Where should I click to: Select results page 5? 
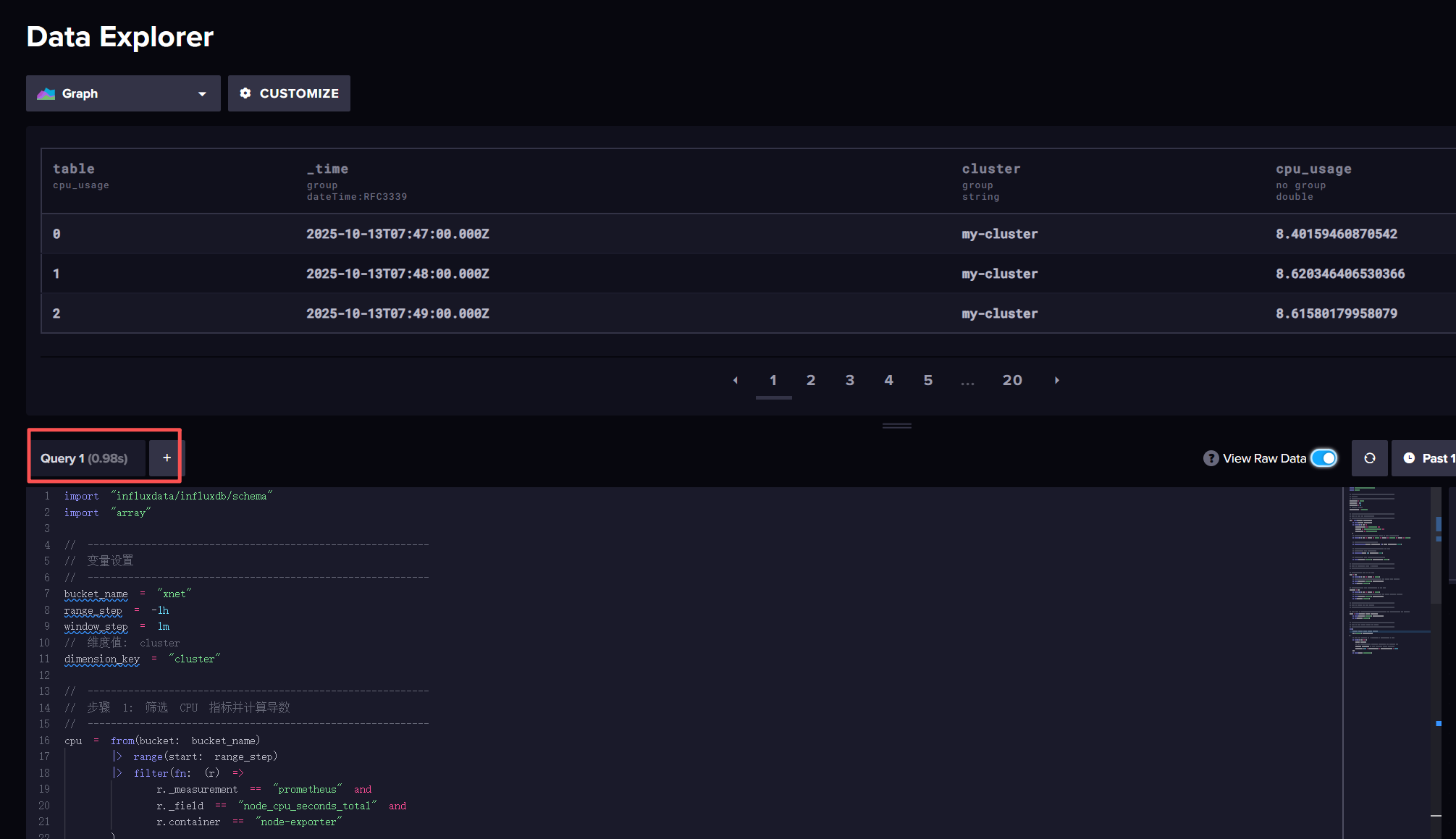point(928,380)
